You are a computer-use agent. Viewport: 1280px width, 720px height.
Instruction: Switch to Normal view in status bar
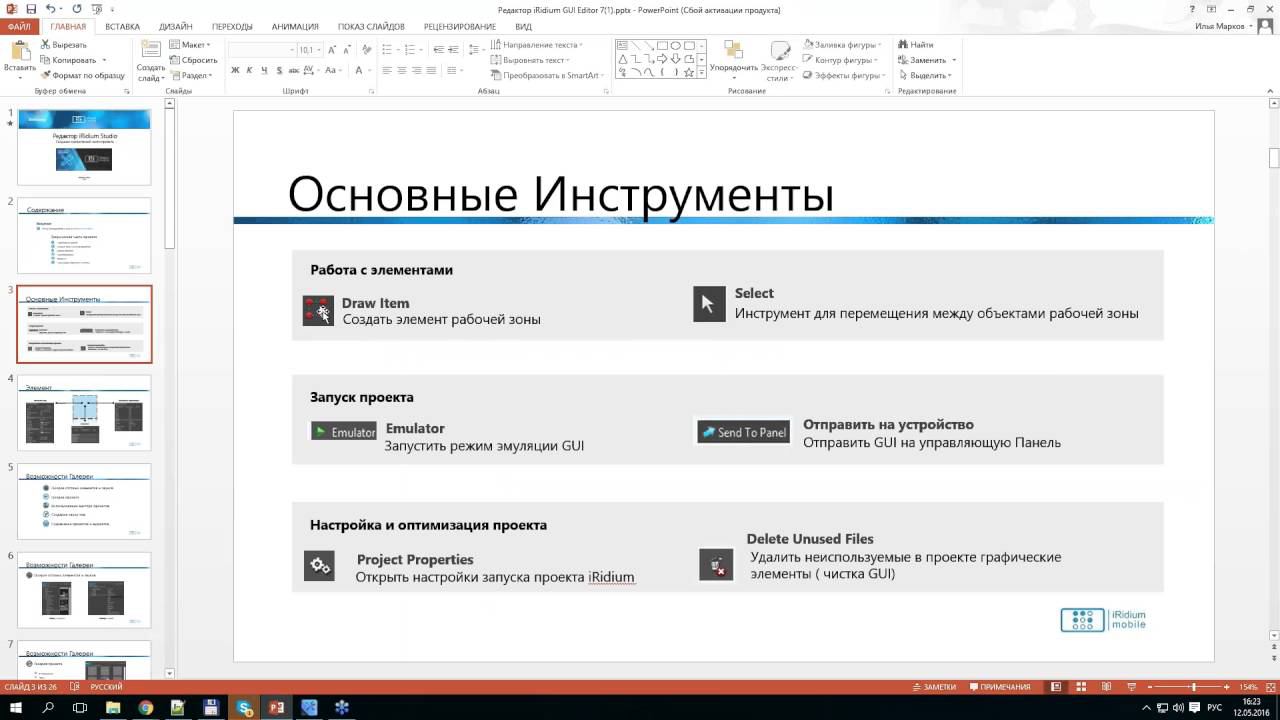(x=1056, y=687)
